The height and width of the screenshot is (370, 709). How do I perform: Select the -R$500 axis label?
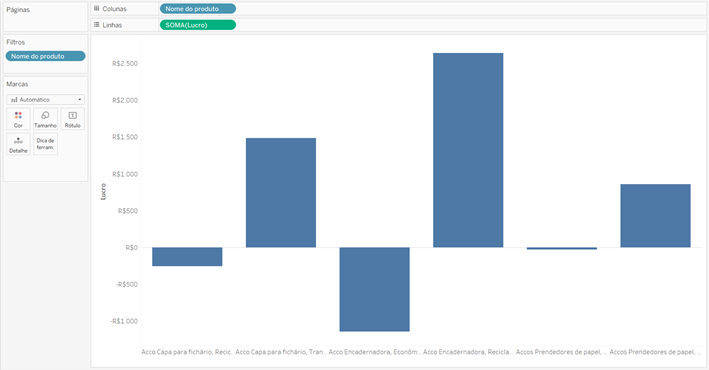pos(127,285)
